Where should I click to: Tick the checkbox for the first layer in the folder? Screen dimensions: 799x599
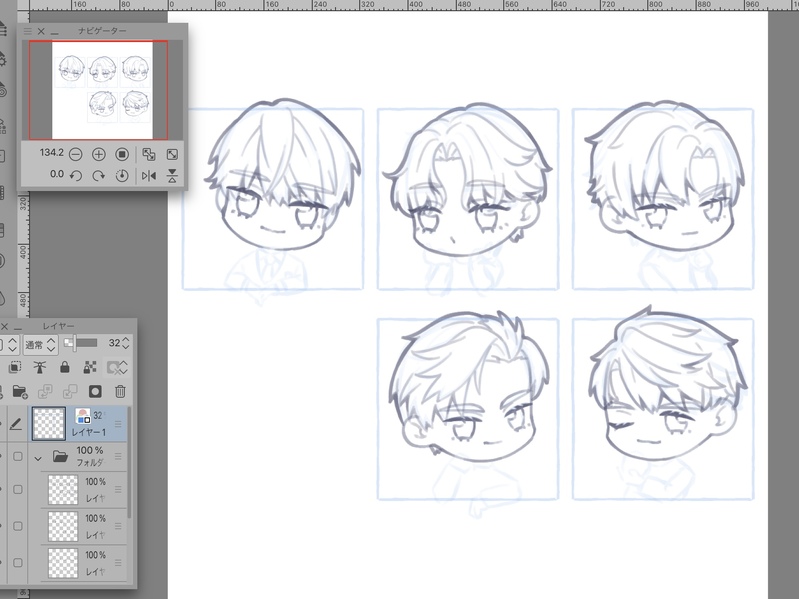[x=18, y=489]
